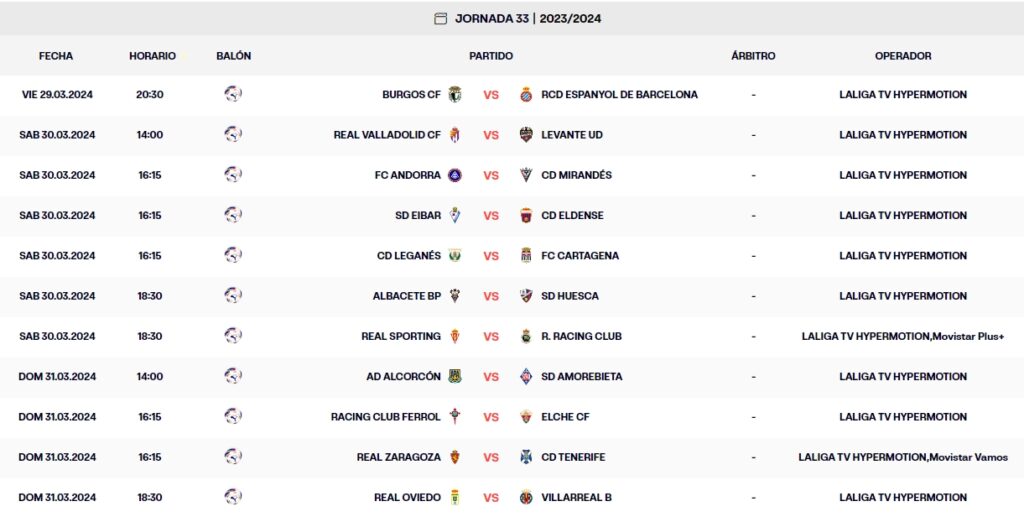Click the Real Zaragoza crest icon

click(x=455, y=457)
